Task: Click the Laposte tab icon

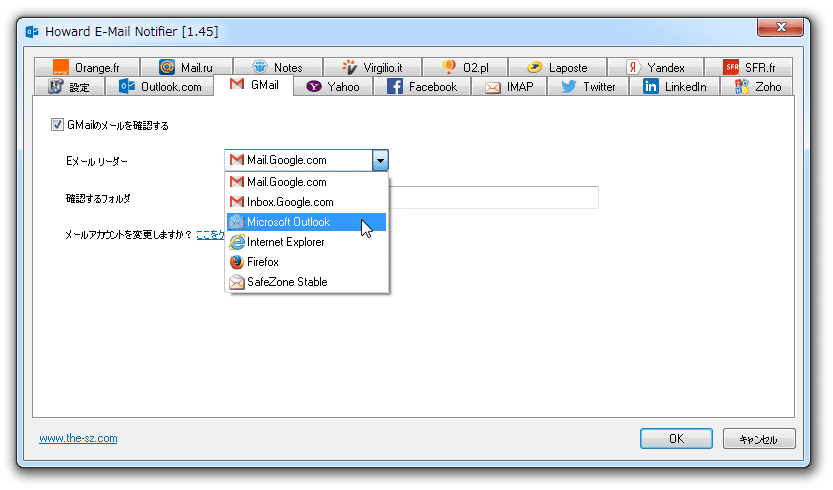Action: tap(534, 67)
